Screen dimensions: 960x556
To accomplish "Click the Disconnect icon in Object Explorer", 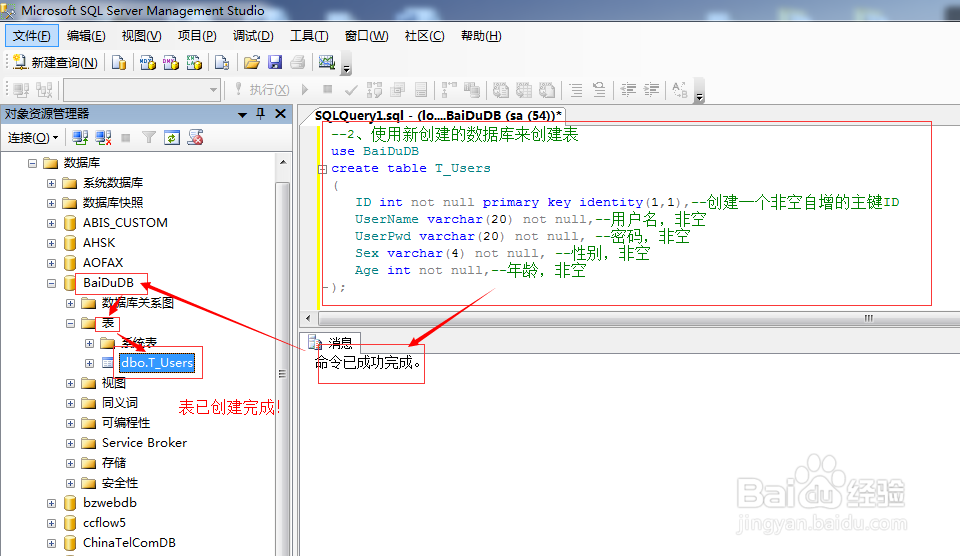I will click(103, 138).
